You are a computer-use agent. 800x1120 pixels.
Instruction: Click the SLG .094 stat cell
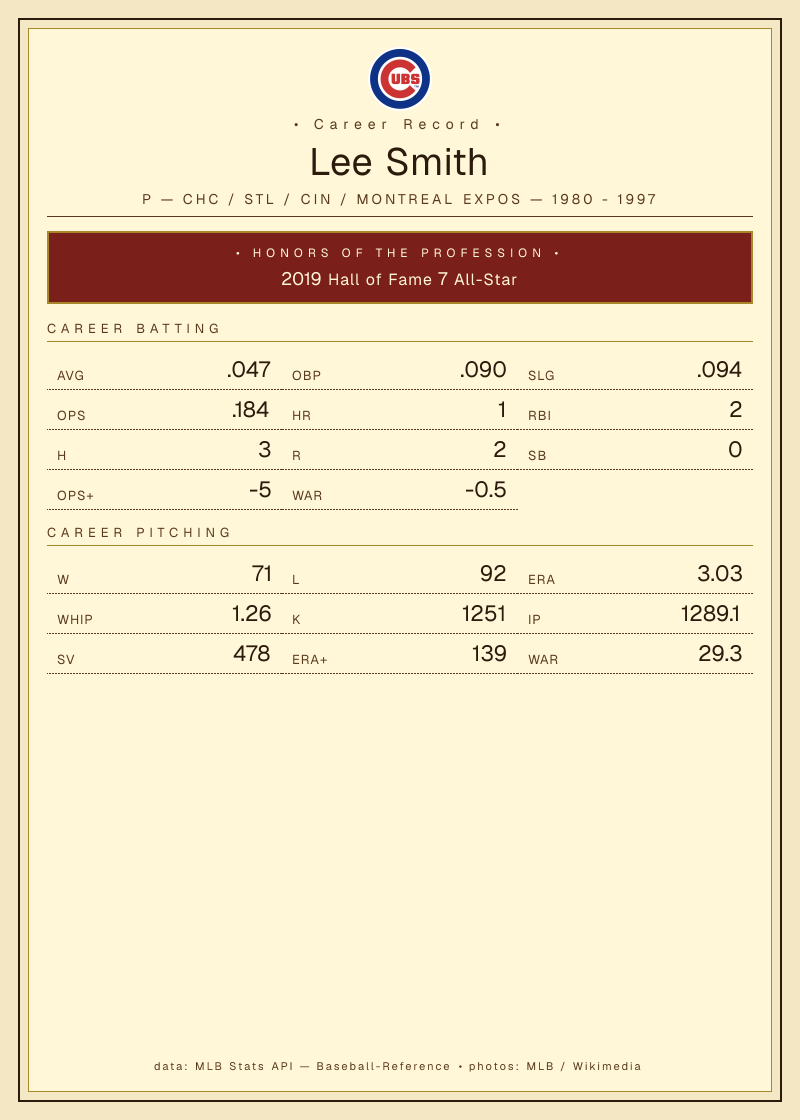pyautogui.click(x=635, y=370)
